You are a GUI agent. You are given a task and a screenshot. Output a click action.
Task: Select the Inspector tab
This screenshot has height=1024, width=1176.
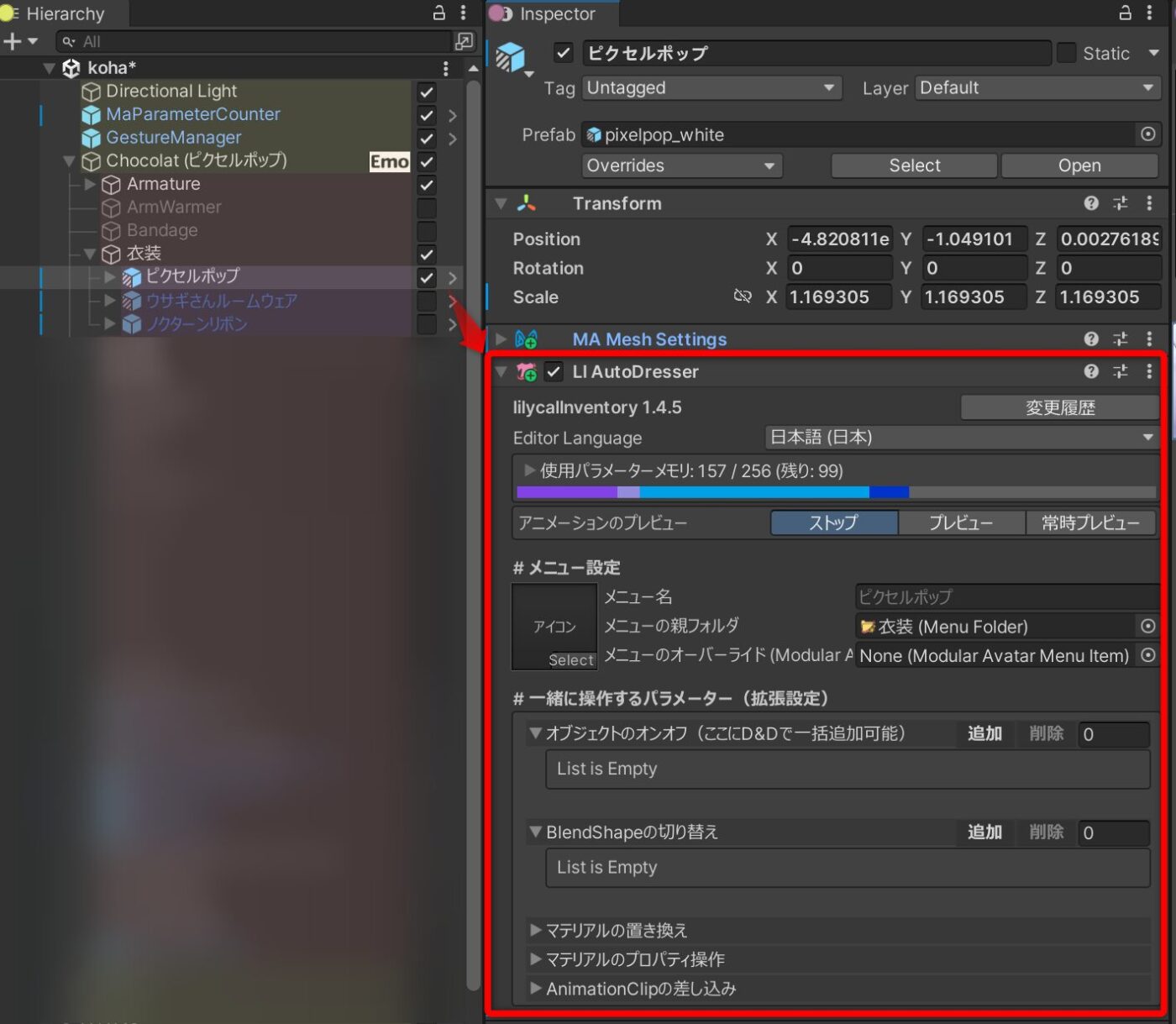[x=550, y=14]
